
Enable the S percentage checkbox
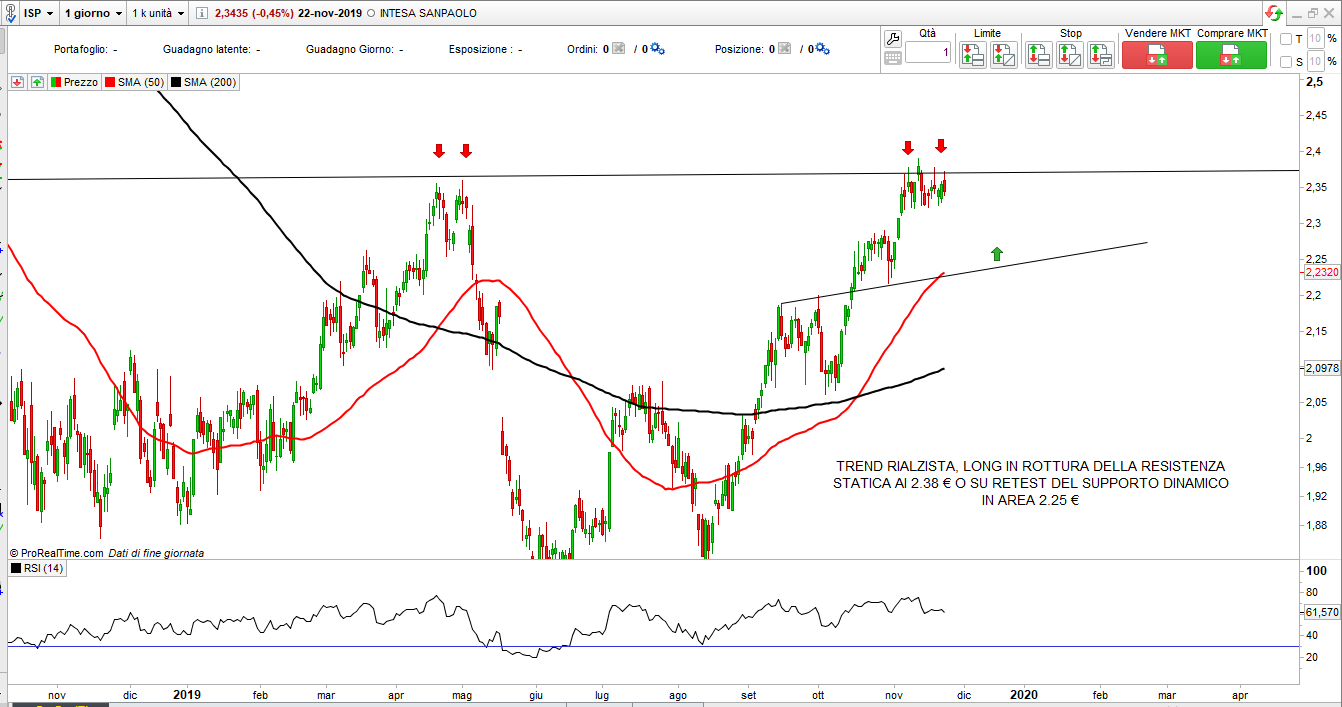[x=1286, y=62]
